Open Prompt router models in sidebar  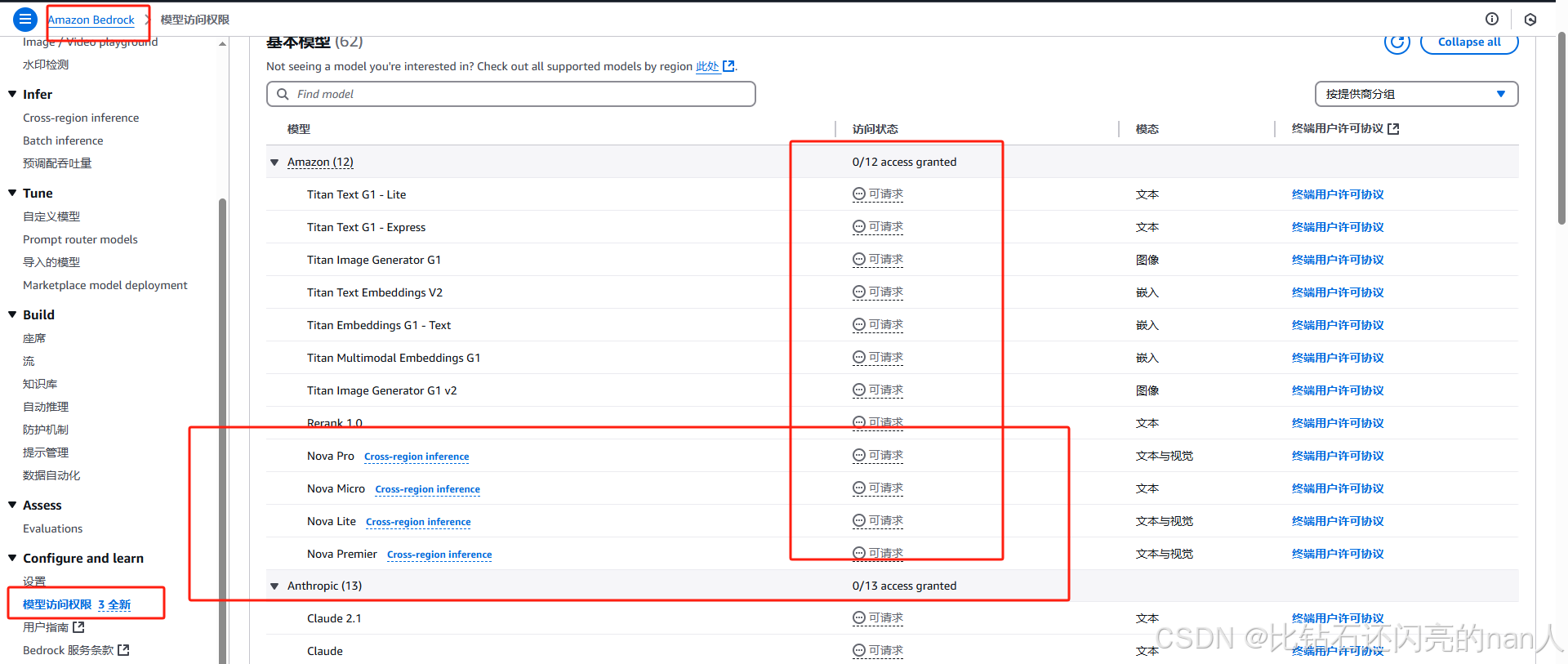coord(80,239)
